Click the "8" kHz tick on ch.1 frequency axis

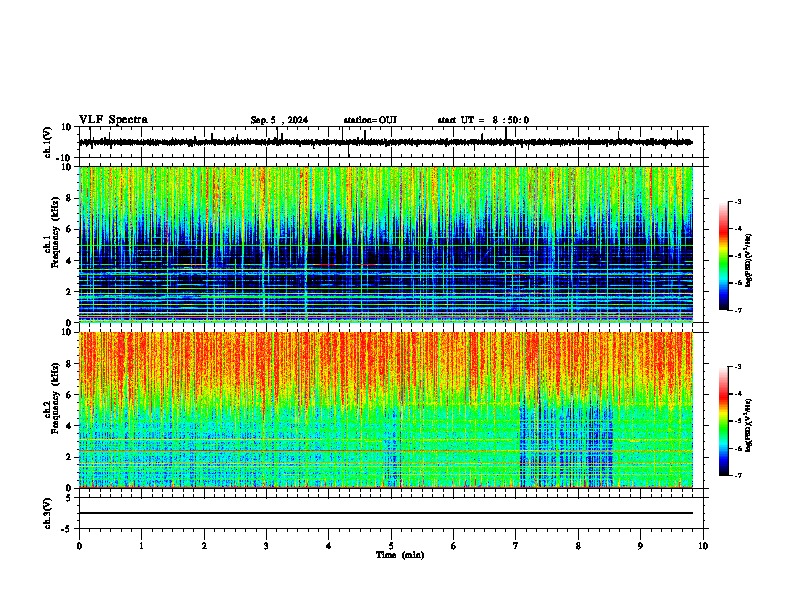click(x=70, y=198)
